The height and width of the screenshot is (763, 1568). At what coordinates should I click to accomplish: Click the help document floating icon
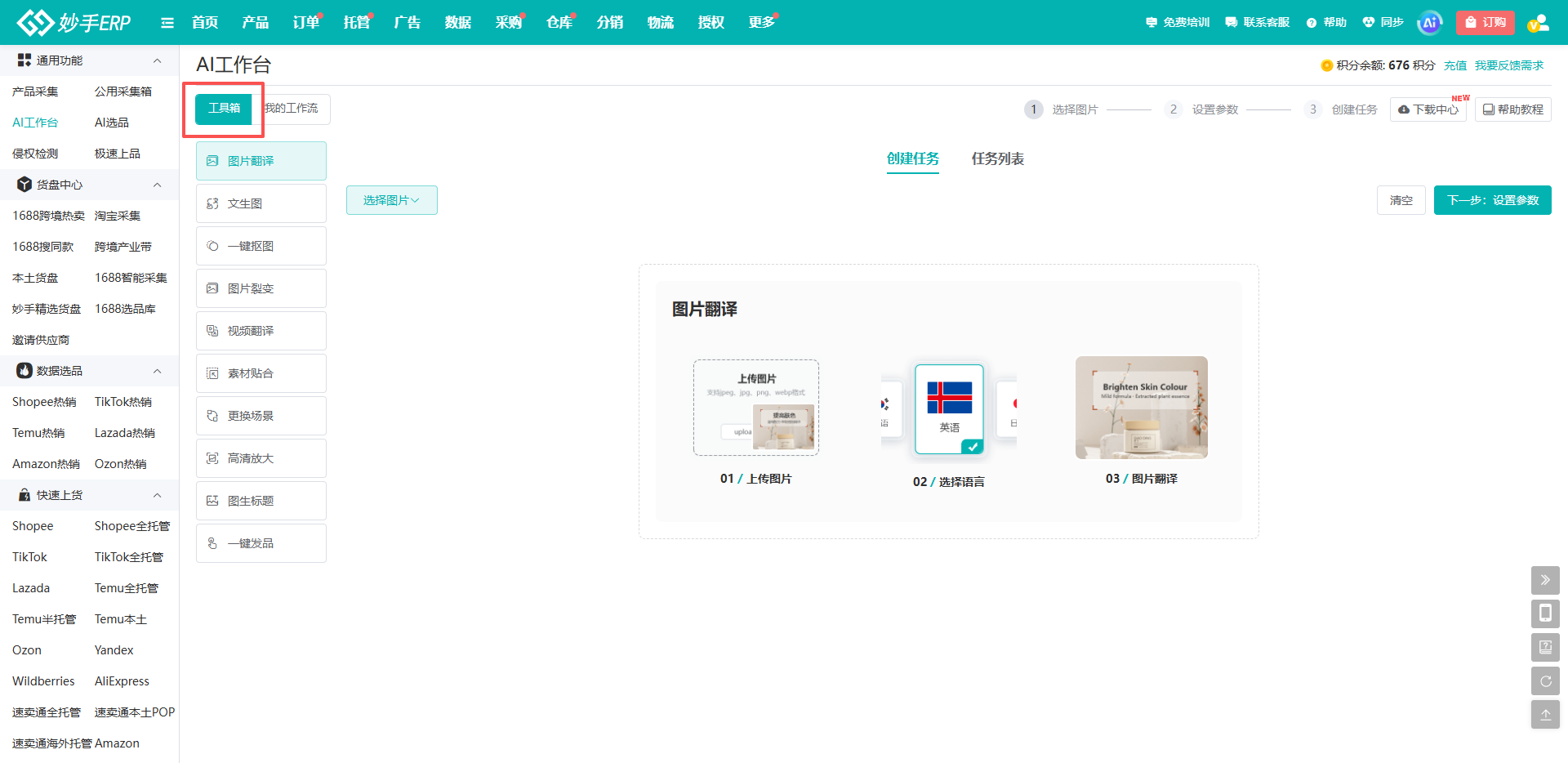1545,647
